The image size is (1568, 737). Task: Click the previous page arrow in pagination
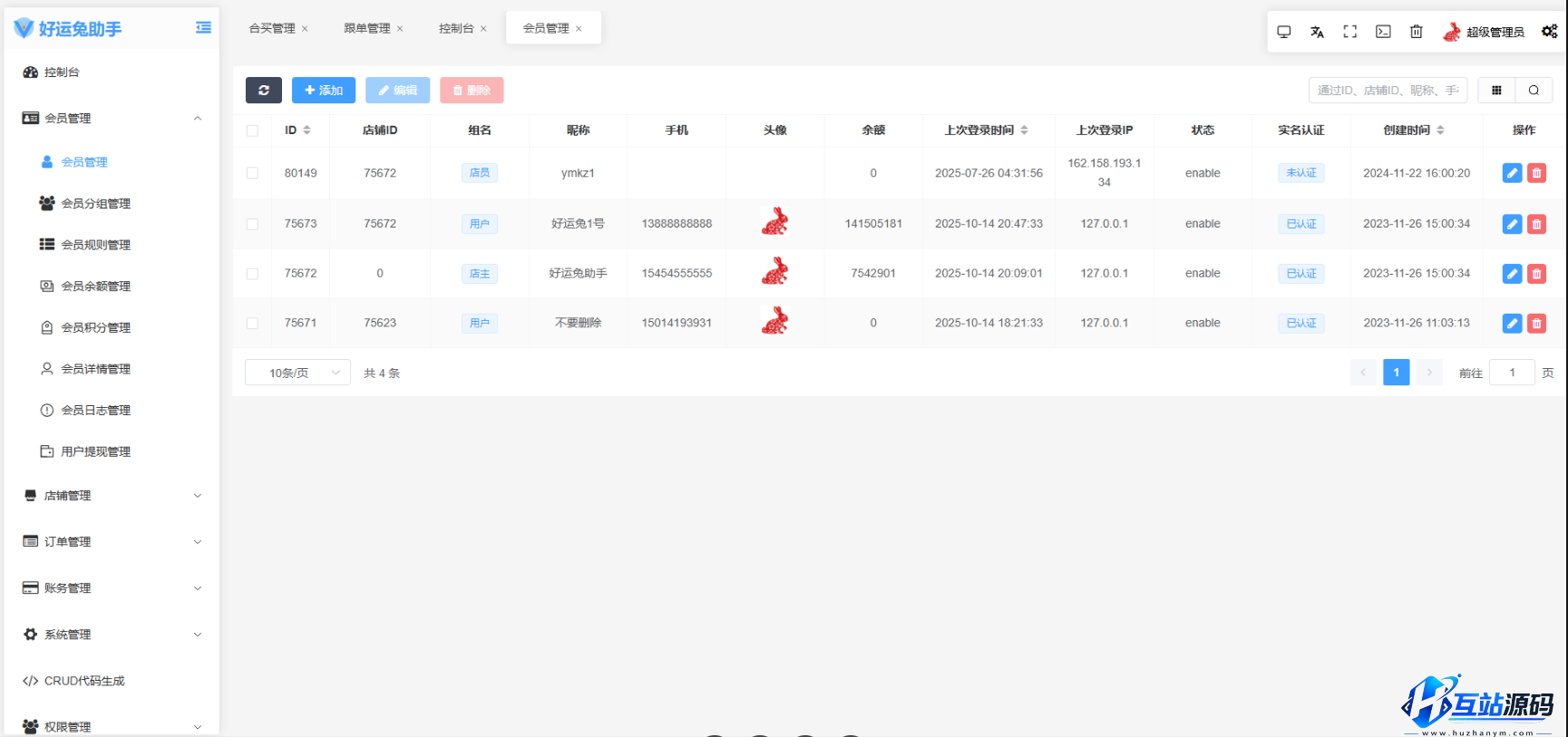1363,373
